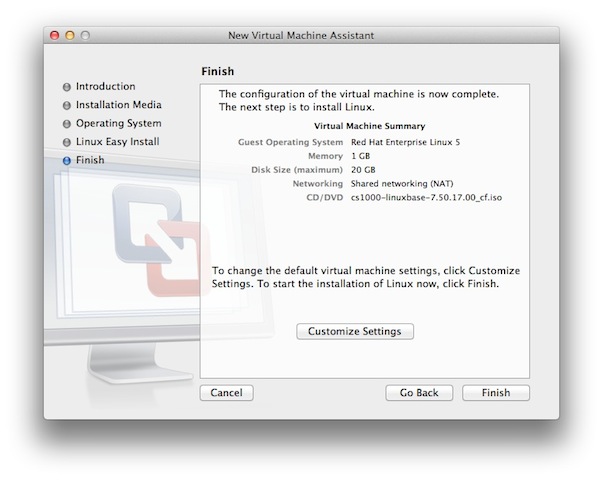The image size is (603, 480).
Task: Click the Shared networking (NAT) value
Action: tap(402, 184)
